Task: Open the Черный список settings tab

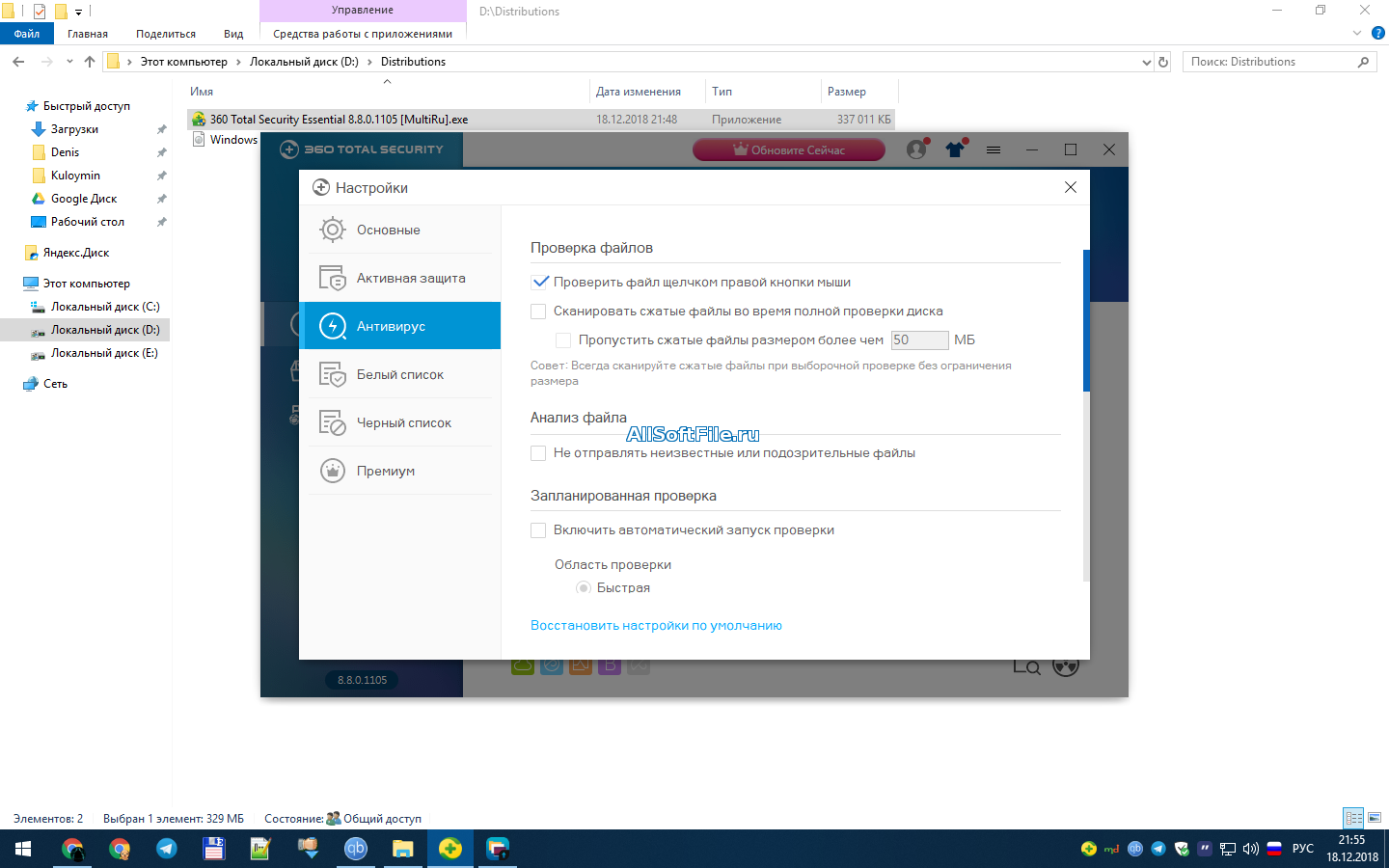Action: click(400, 422)
